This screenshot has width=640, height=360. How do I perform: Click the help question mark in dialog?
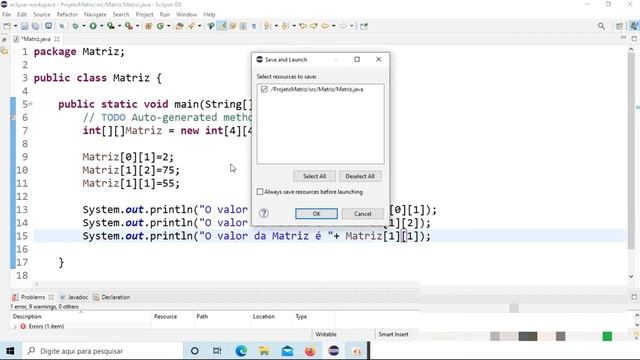click(x=264, y=213)
